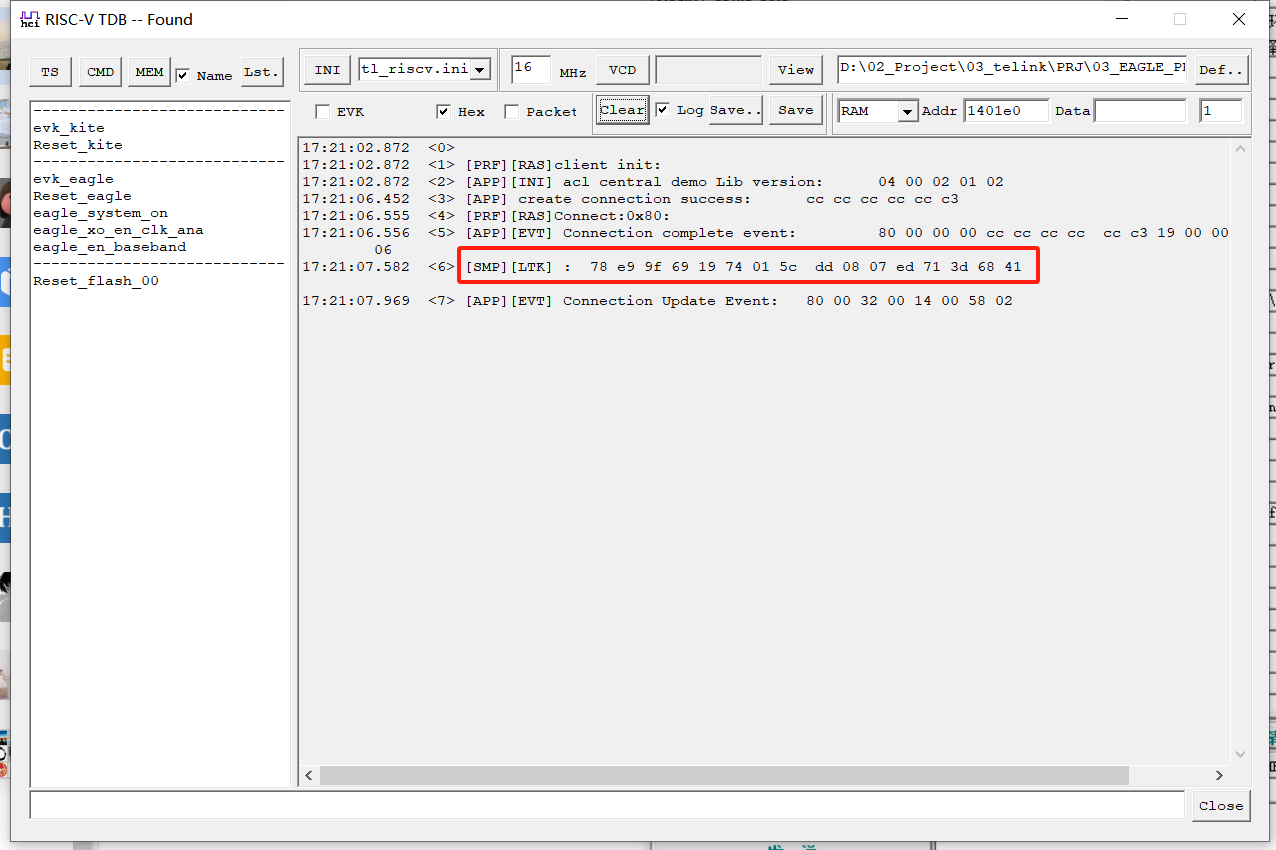
Task: Click the [SMP][LTK] log line
Action: (x=662, y=267)
